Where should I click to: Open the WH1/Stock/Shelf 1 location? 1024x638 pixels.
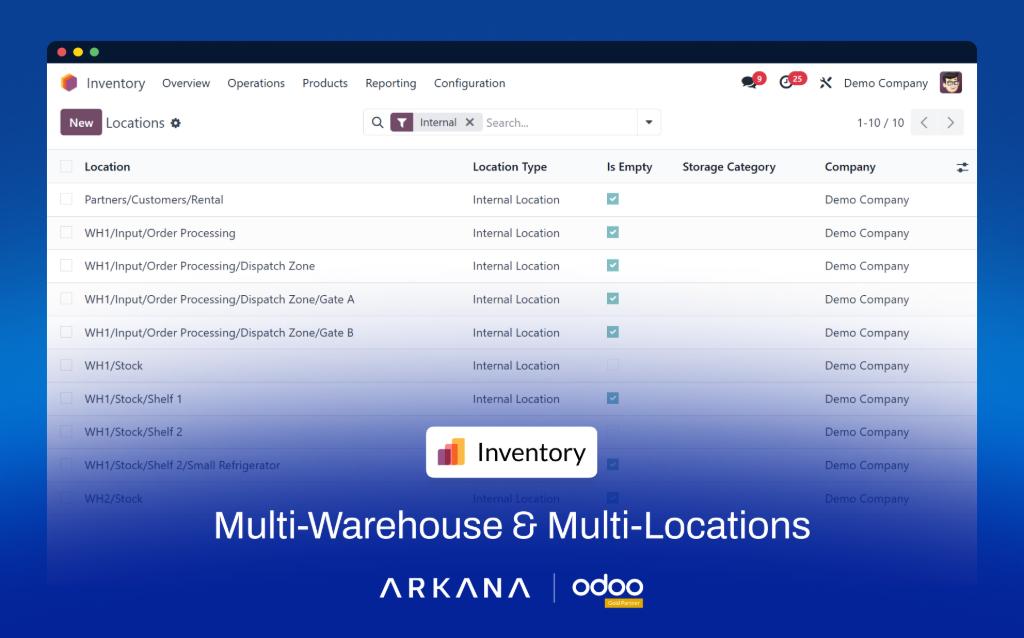(133, 398)
